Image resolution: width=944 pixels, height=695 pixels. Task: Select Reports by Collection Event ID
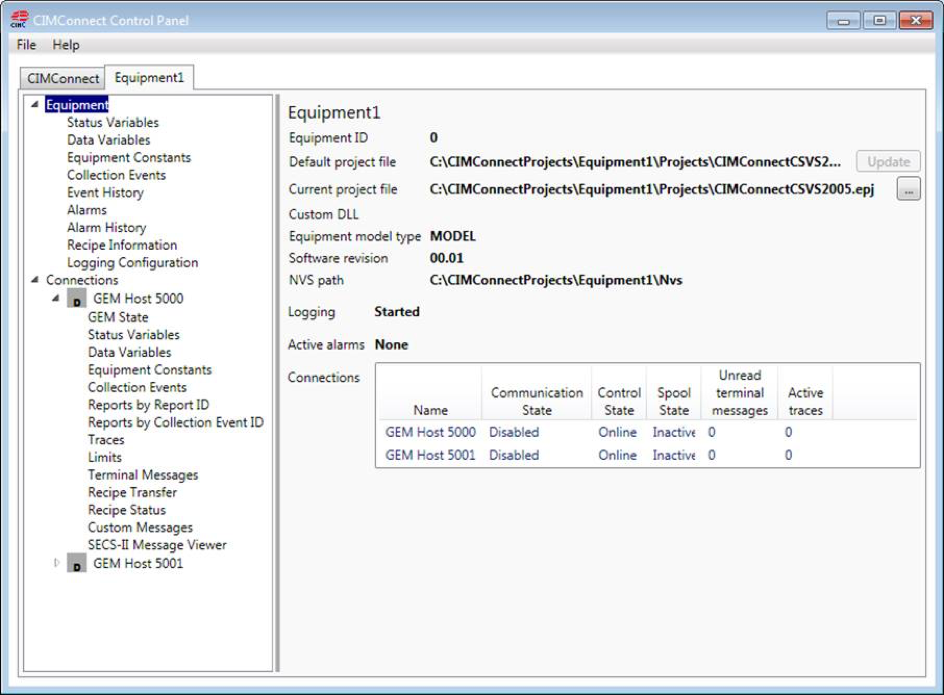click(x=176, y=423)
